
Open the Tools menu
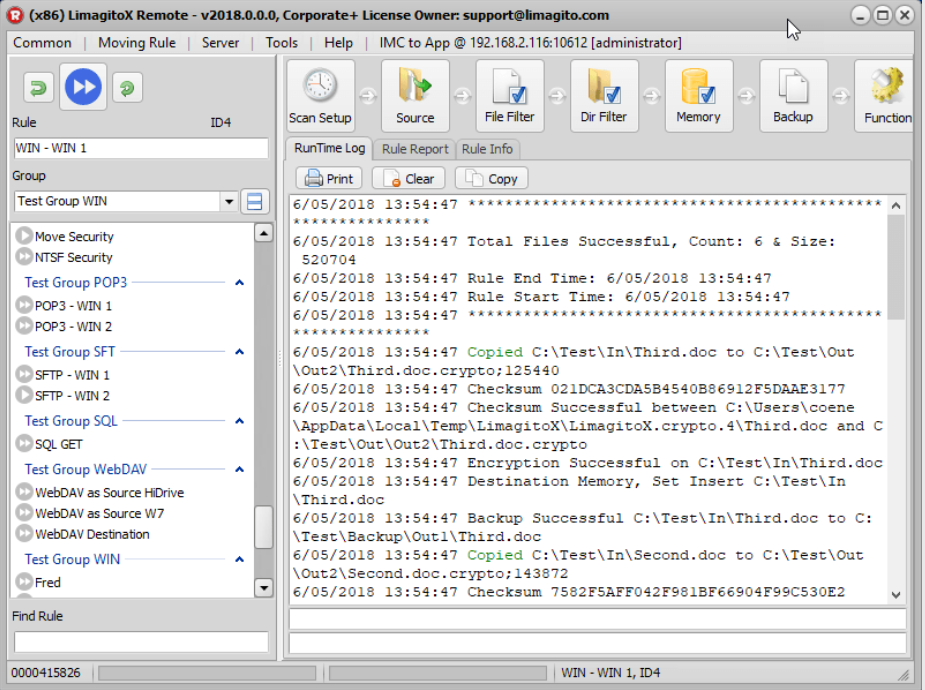point(281,43)
